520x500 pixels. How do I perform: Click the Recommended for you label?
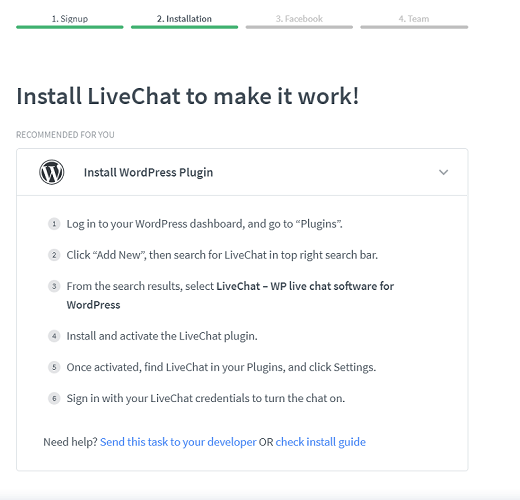[x=65, y=135]
